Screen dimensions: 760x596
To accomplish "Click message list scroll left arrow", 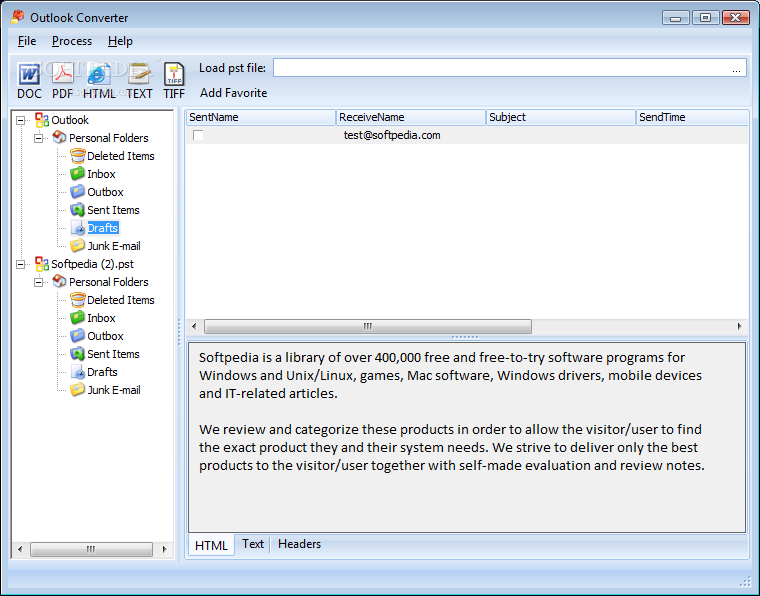I will point(194,326).
